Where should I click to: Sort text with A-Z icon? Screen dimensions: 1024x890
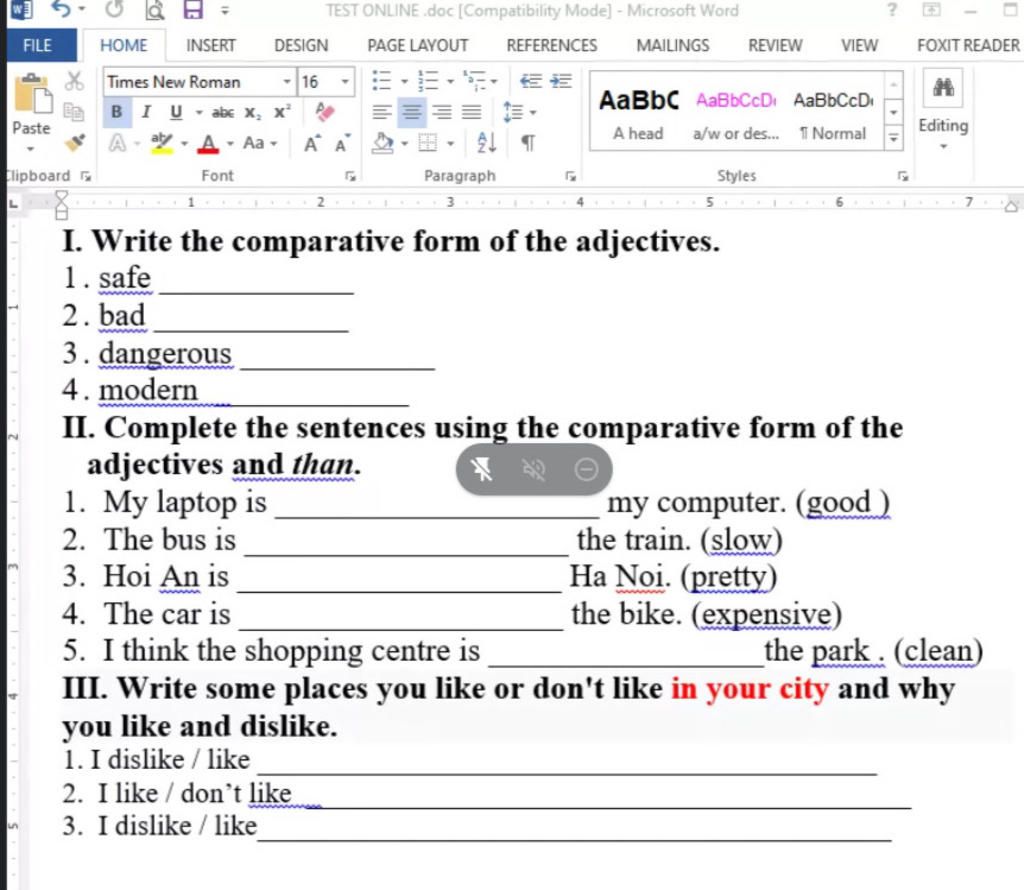[x=487, y=142]
